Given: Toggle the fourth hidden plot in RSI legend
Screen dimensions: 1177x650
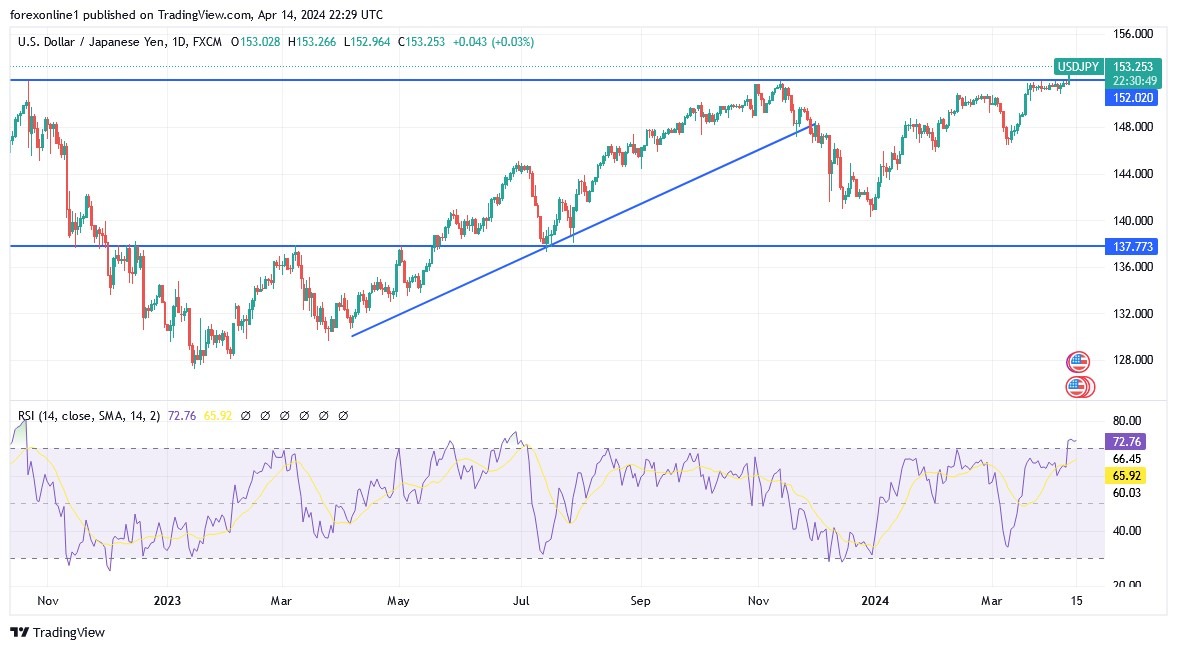Looking at the screenshot, I should tap(303, 415).
